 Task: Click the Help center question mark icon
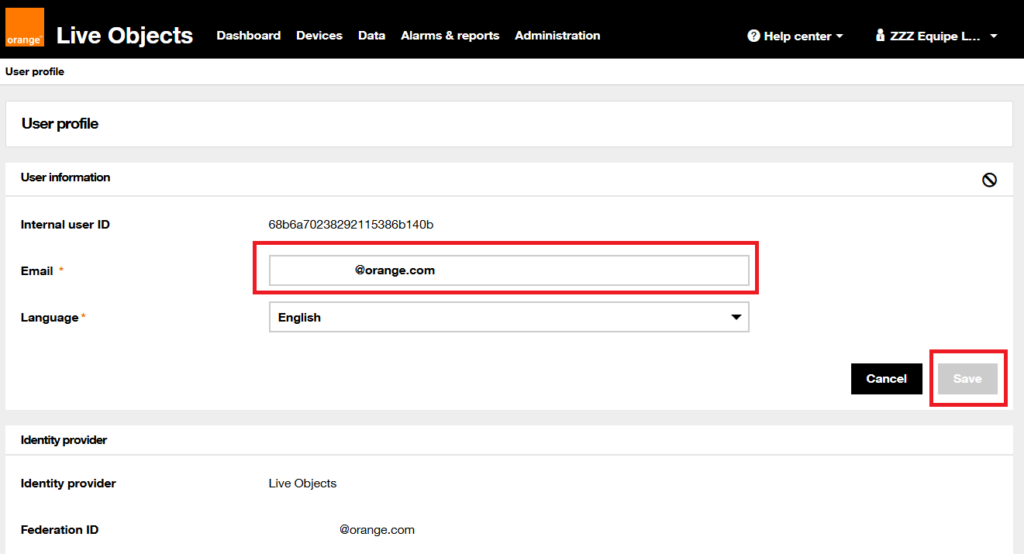(x=754, y=36)
